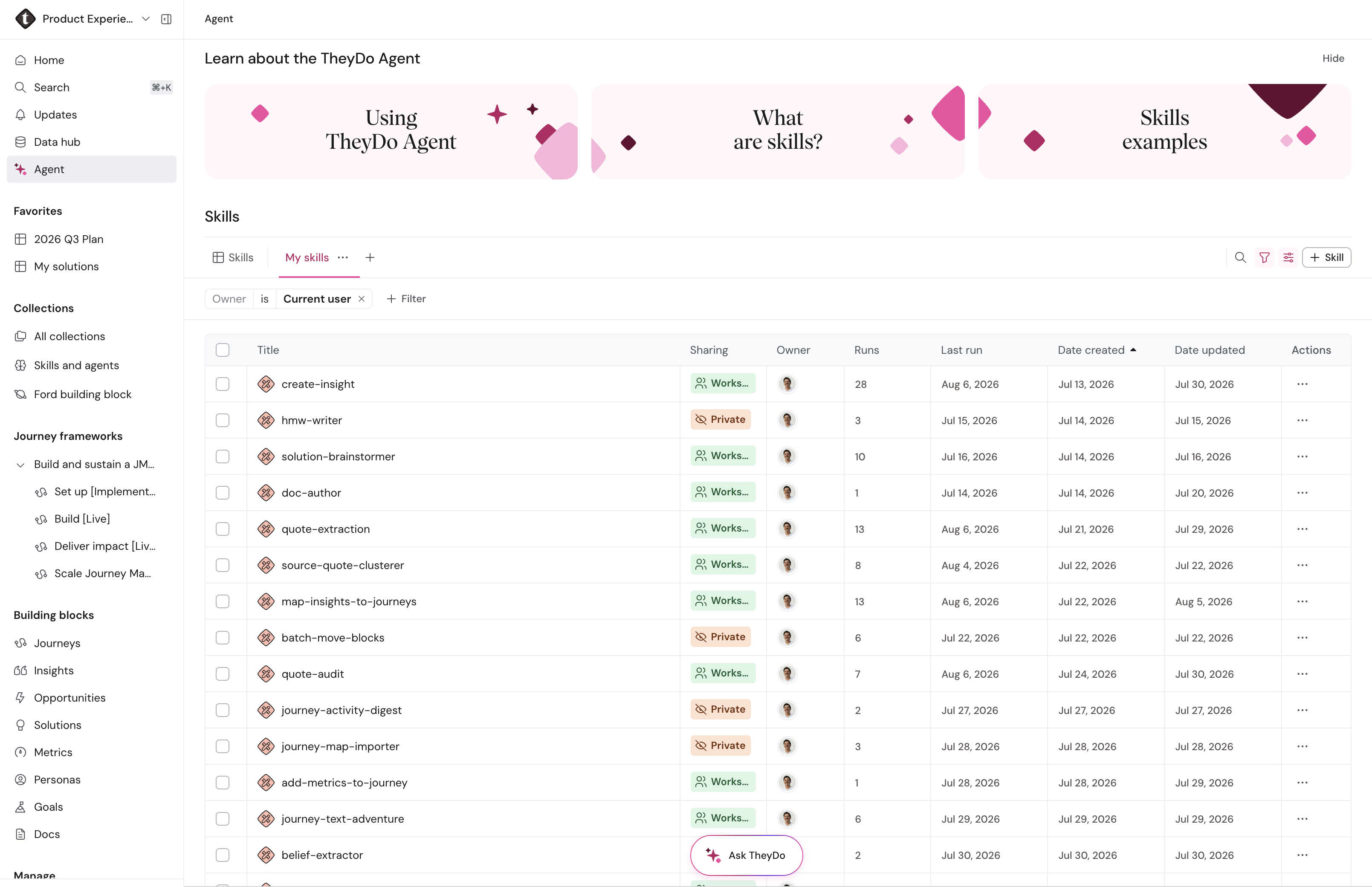This screenshot has height=887, width=1372.
Task: Check the journey-map-importer row checkbox
Action: [x=222, y=746]
